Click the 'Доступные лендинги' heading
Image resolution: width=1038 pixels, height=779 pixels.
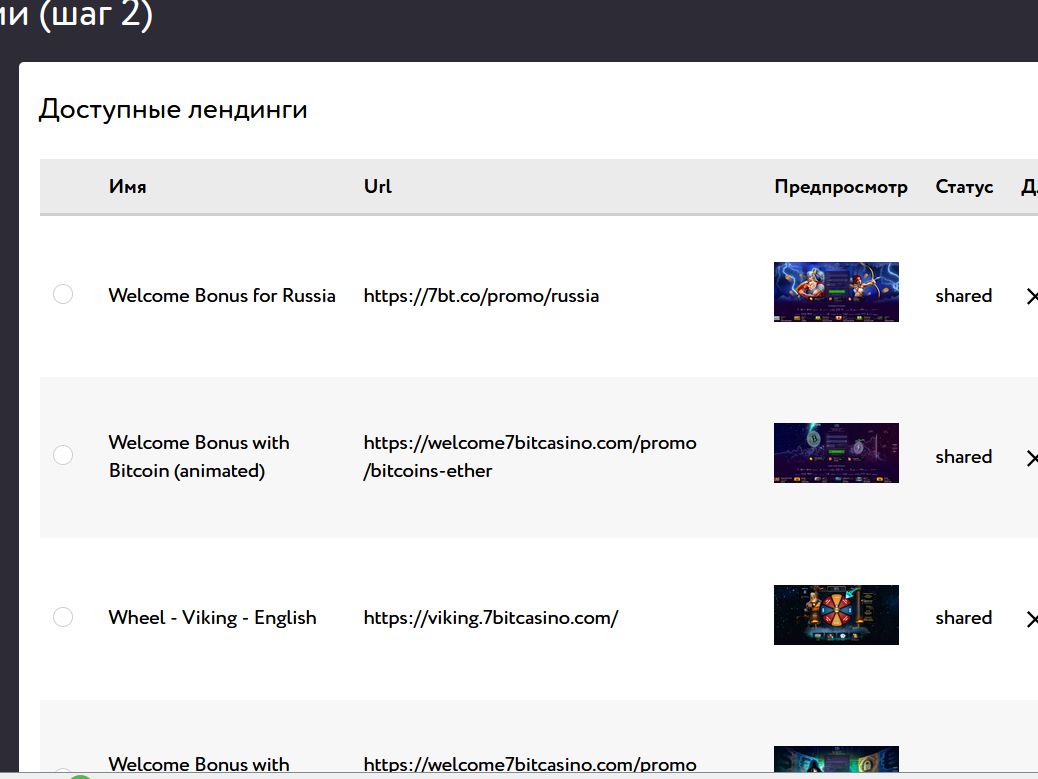tap(173, 109)
